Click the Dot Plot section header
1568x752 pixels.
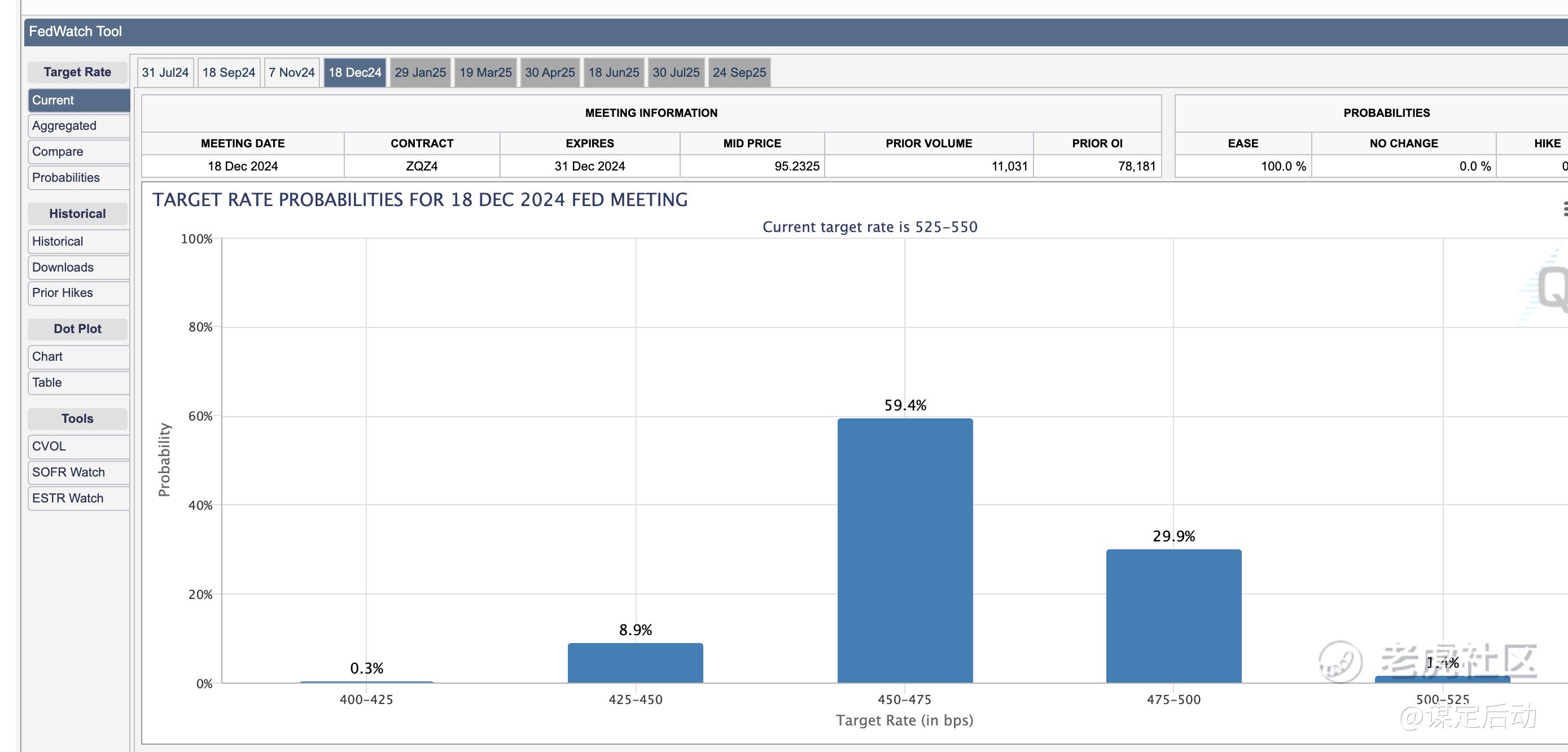pyautogui.click(x=77, y=329)
